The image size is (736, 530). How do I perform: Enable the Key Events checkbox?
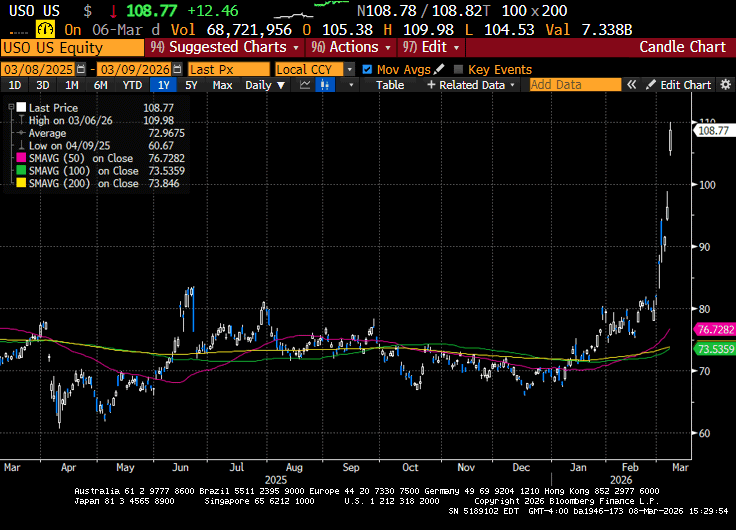(459, 69)
